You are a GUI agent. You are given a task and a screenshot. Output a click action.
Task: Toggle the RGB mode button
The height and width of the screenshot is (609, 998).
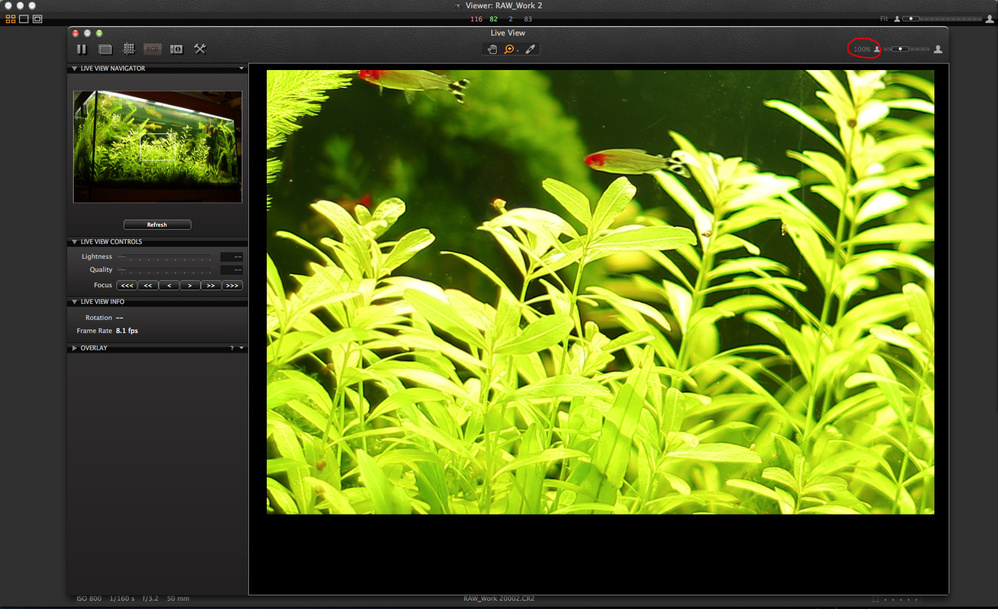click(x=153, y=49)
